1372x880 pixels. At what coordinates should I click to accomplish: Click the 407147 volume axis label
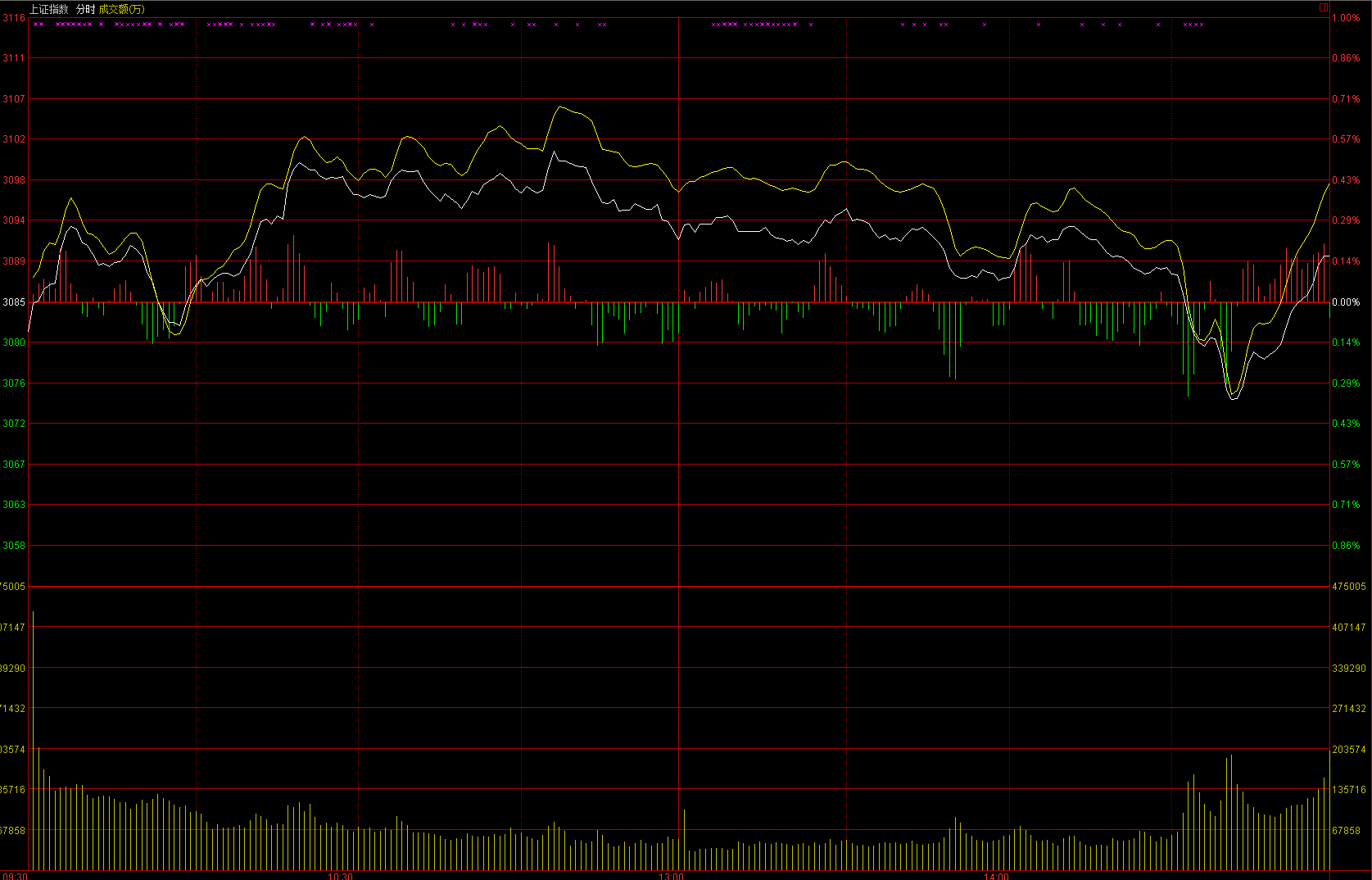click(1349, 628)
